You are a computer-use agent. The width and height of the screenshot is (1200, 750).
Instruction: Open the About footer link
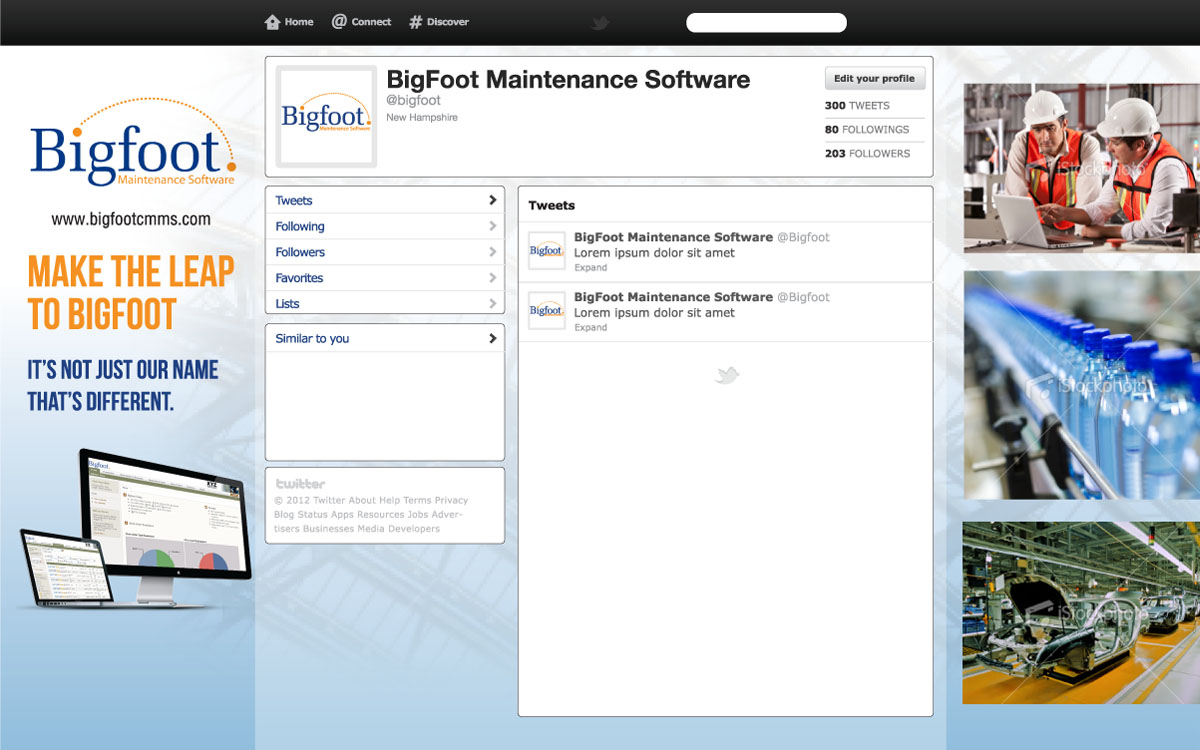pyautogui.click(x=362, y=500)
